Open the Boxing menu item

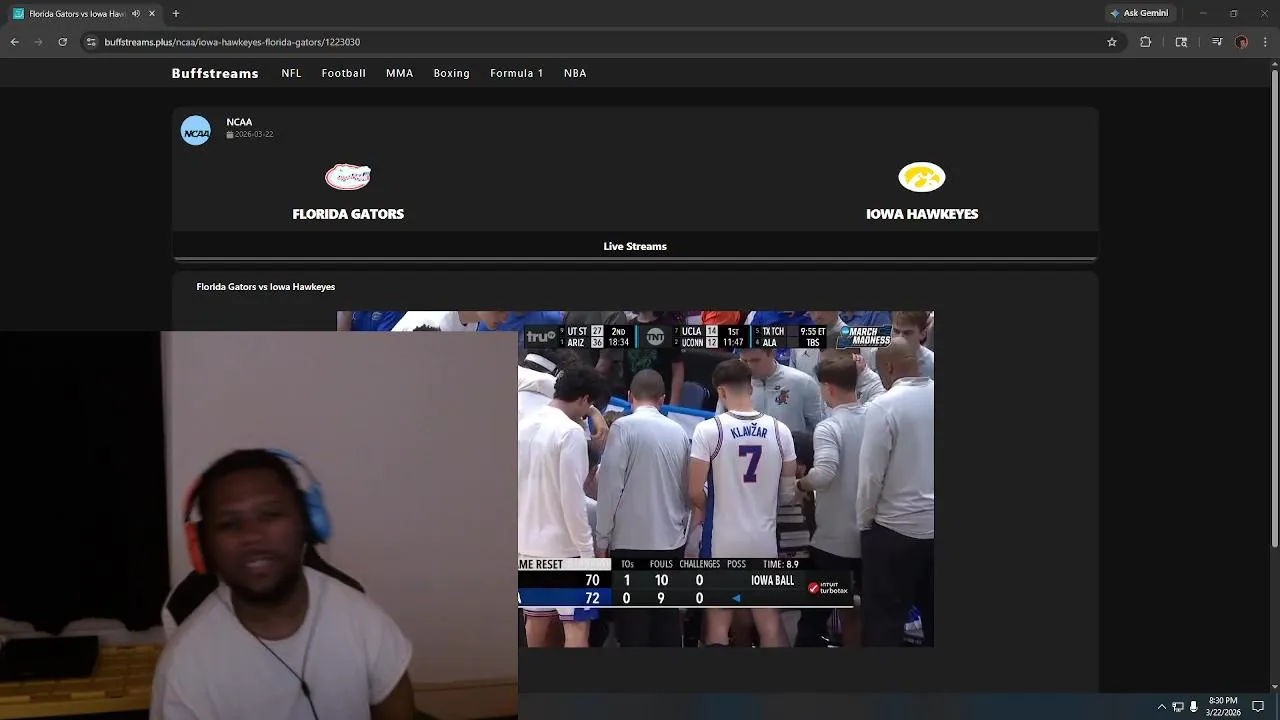tap(451, 73)
